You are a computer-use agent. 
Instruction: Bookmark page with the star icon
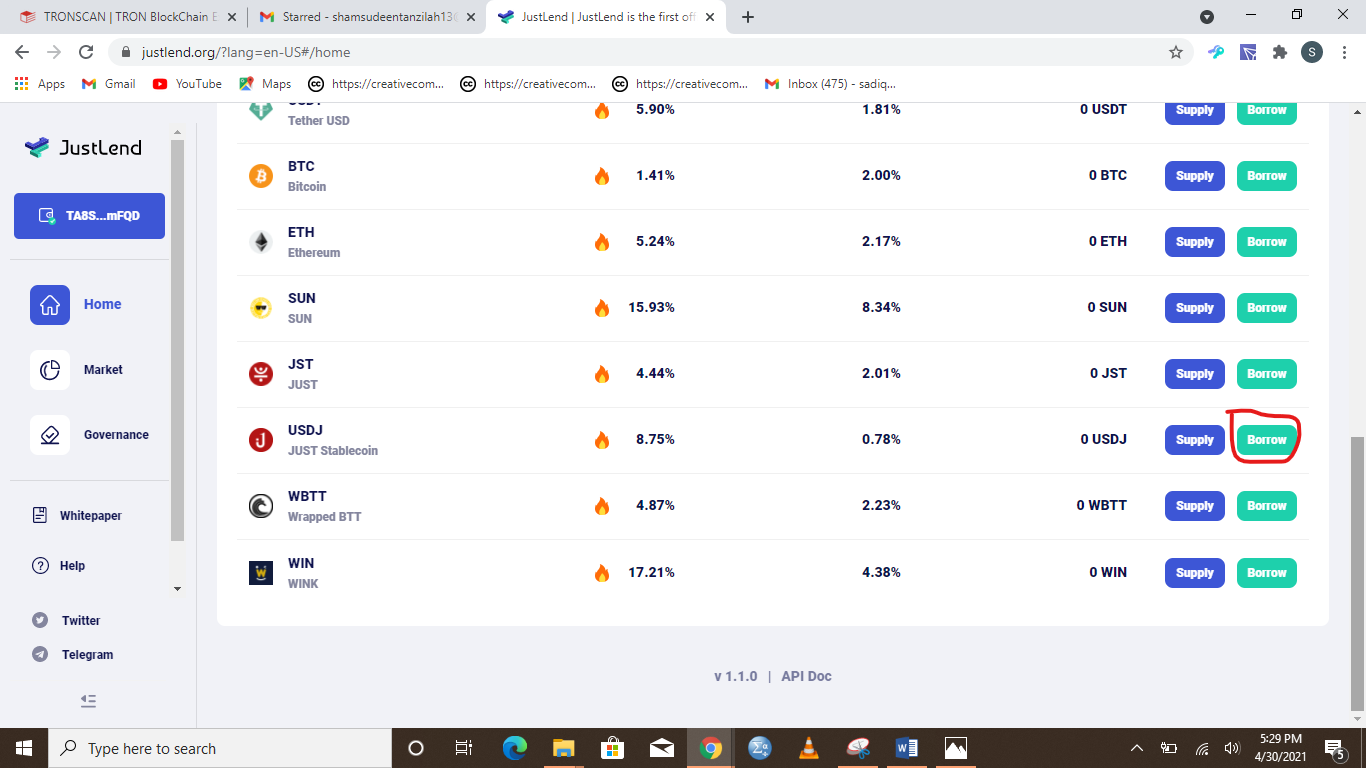1176,52
